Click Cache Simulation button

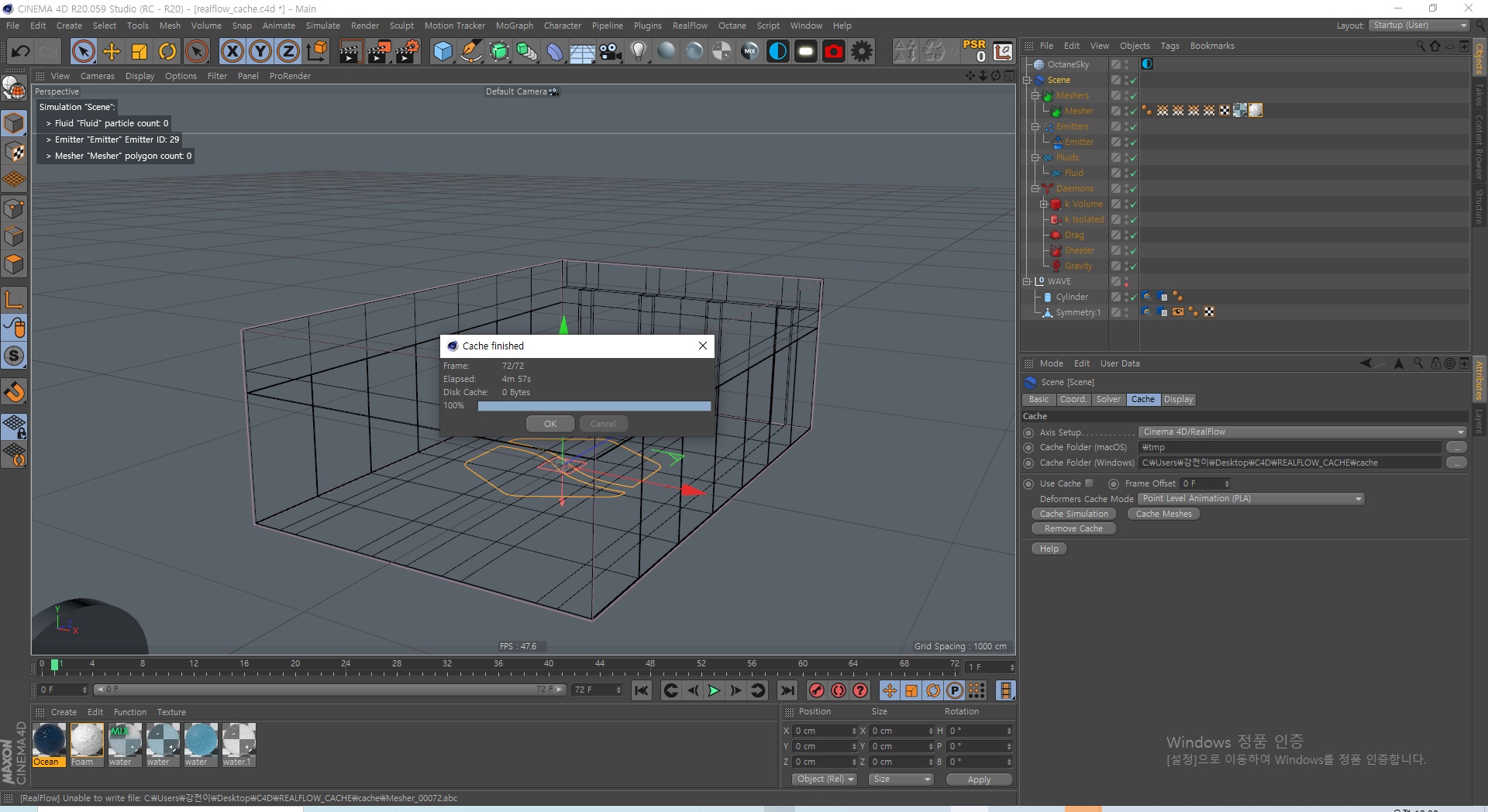coord(1073,514)
